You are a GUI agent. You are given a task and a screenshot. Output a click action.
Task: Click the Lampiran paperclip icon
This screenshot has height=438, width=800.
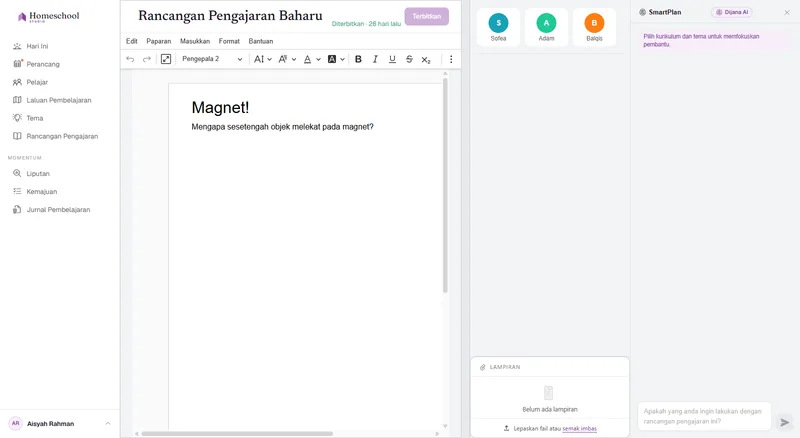(483, 367)
